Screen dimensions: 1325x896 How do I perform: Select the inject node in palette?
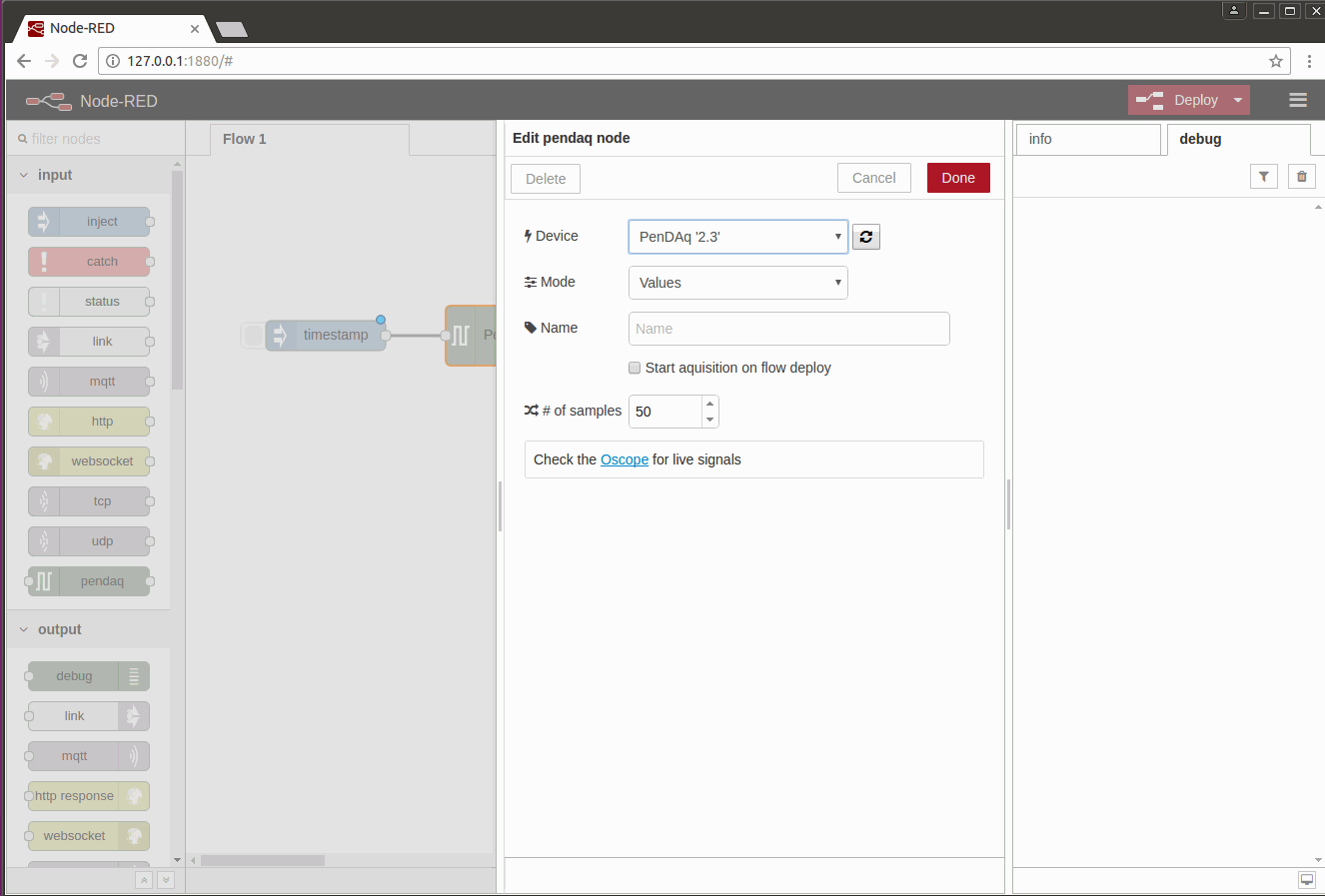(89, 222)
